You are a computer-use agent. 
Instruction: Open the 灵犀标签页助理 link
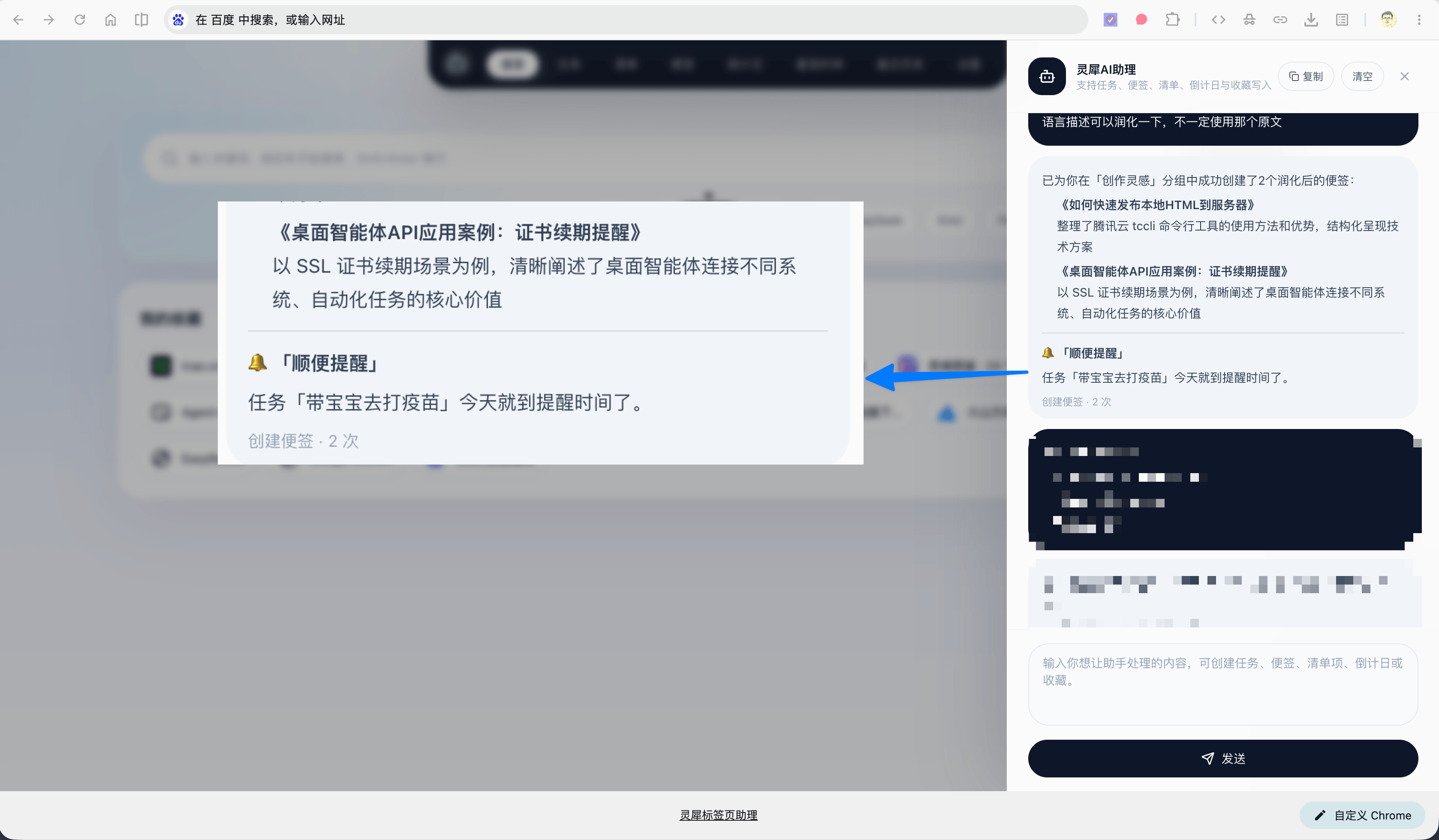pos(718,815)
